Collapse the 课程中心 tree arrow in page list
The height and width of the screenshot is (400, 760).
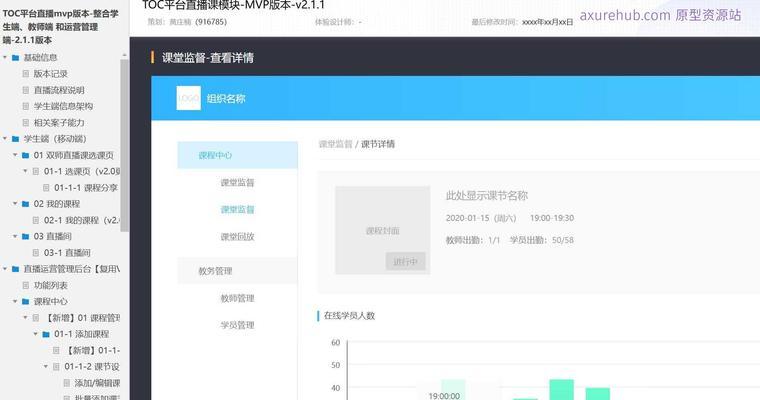click(16, 302)
